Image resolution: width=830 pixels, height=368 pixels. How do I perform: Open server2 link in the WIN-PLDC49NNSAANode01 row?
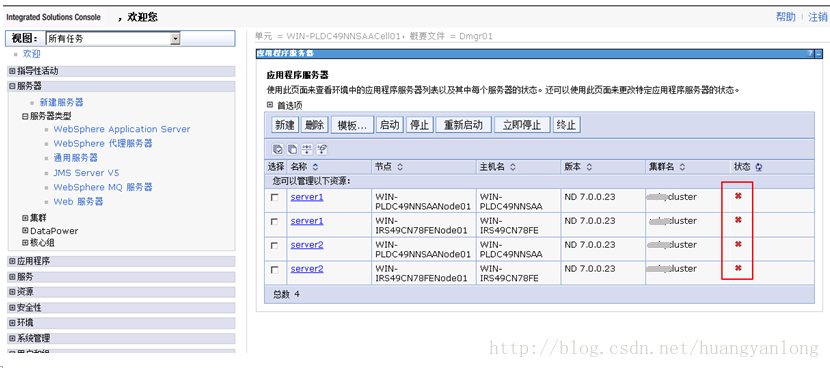pyautogui.click(x=307, y=245)
